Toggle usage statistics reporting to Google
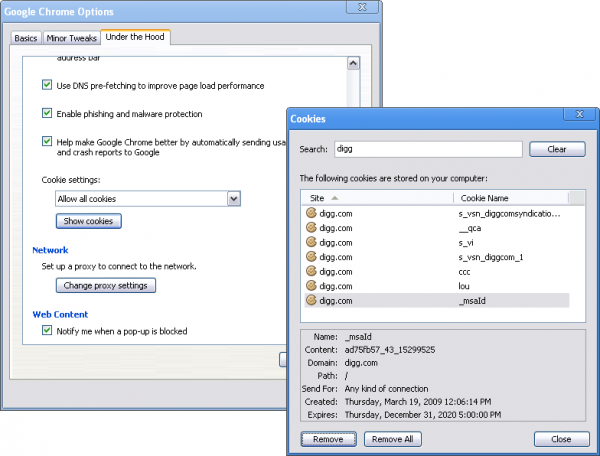Image resolution: width=600 pixels, height=456 pixels. [47, 142]
